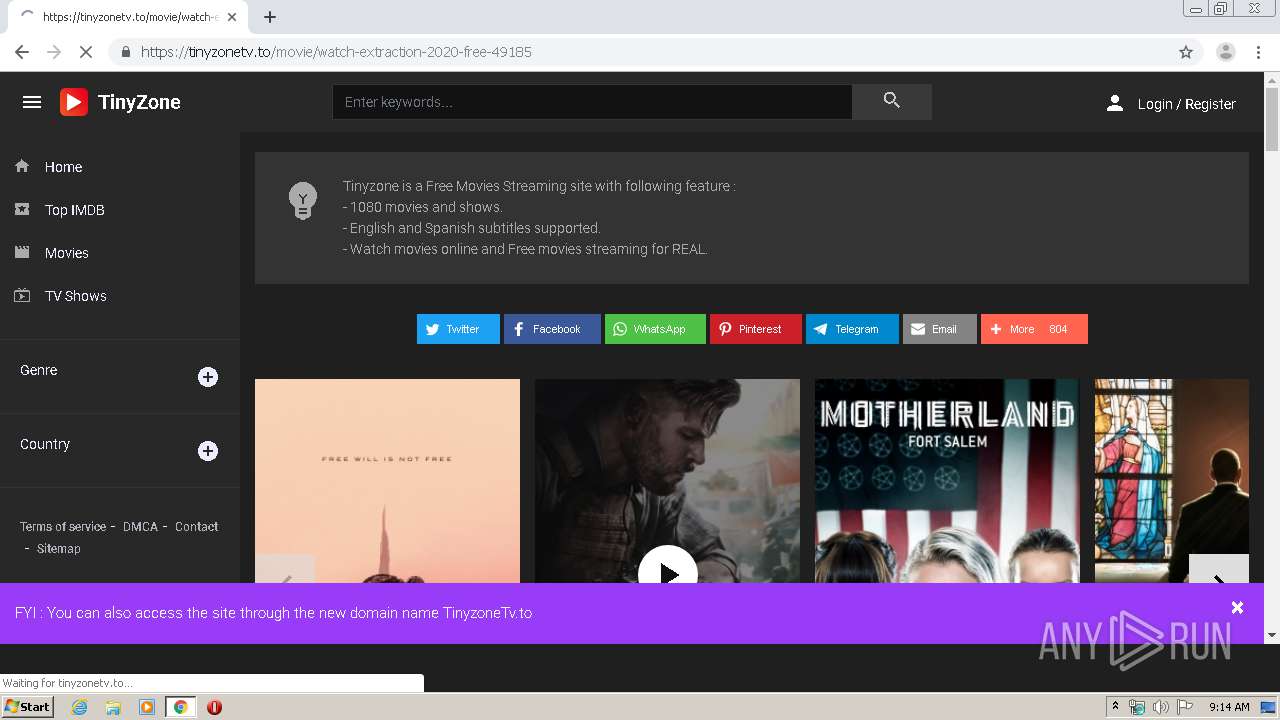This screenshot has width=1280, height=720.
Task: Go to previous carousel slide
Action: pyautogui.click(x=285, y=570)
